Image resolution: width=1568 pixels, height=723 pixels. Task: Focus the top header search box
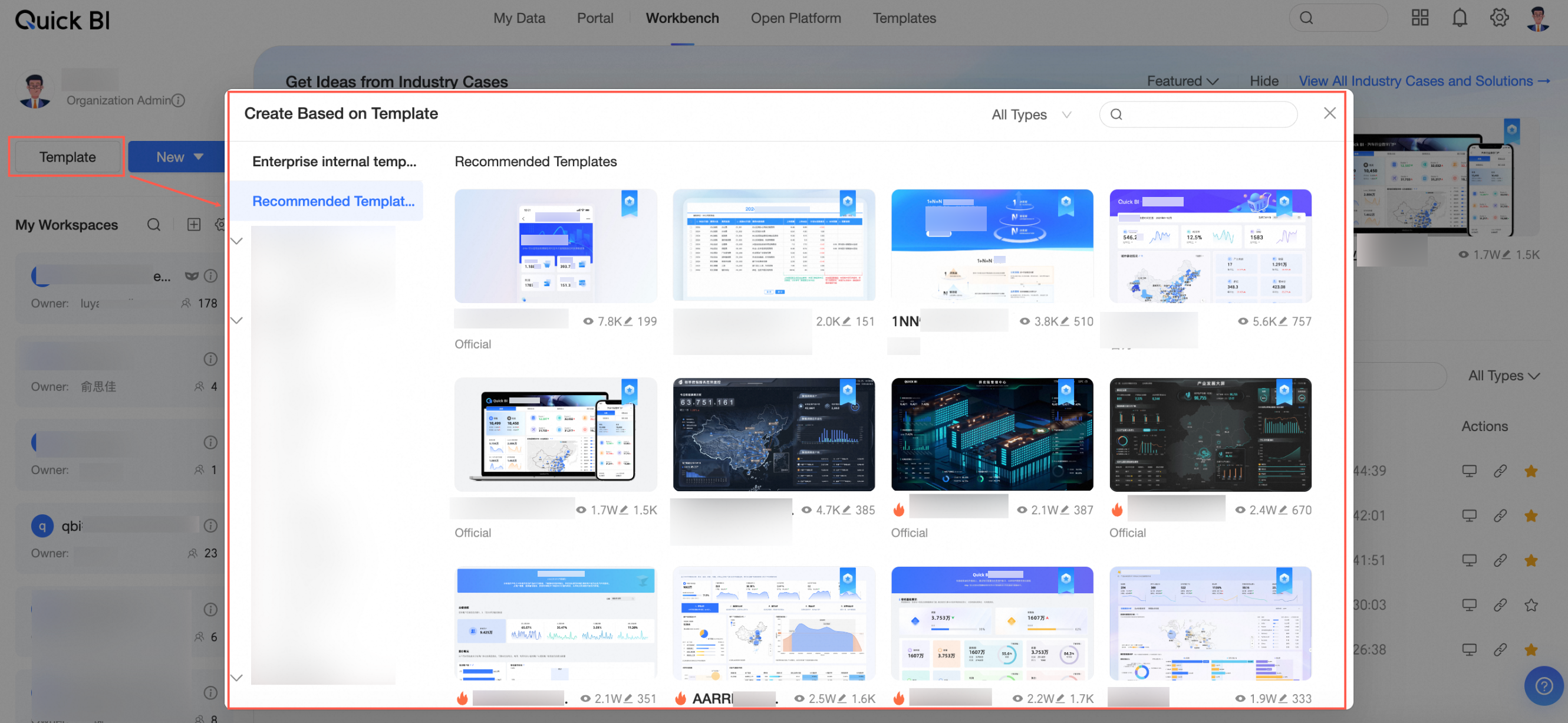point(1338,18)
